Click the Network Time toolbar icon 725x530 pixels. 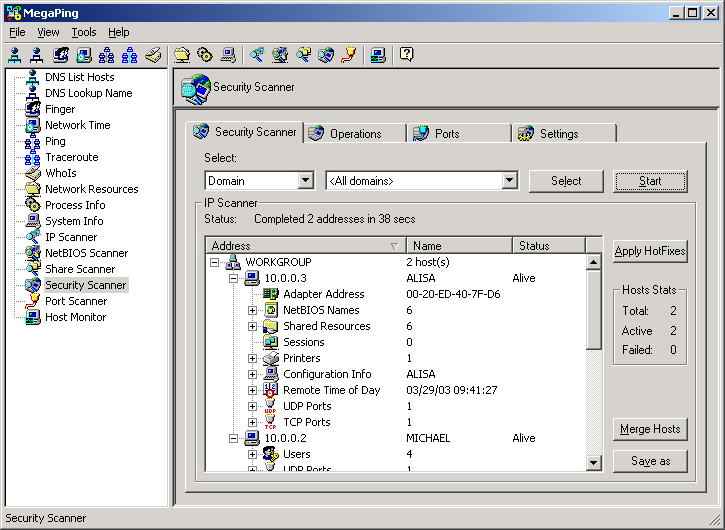84,55
